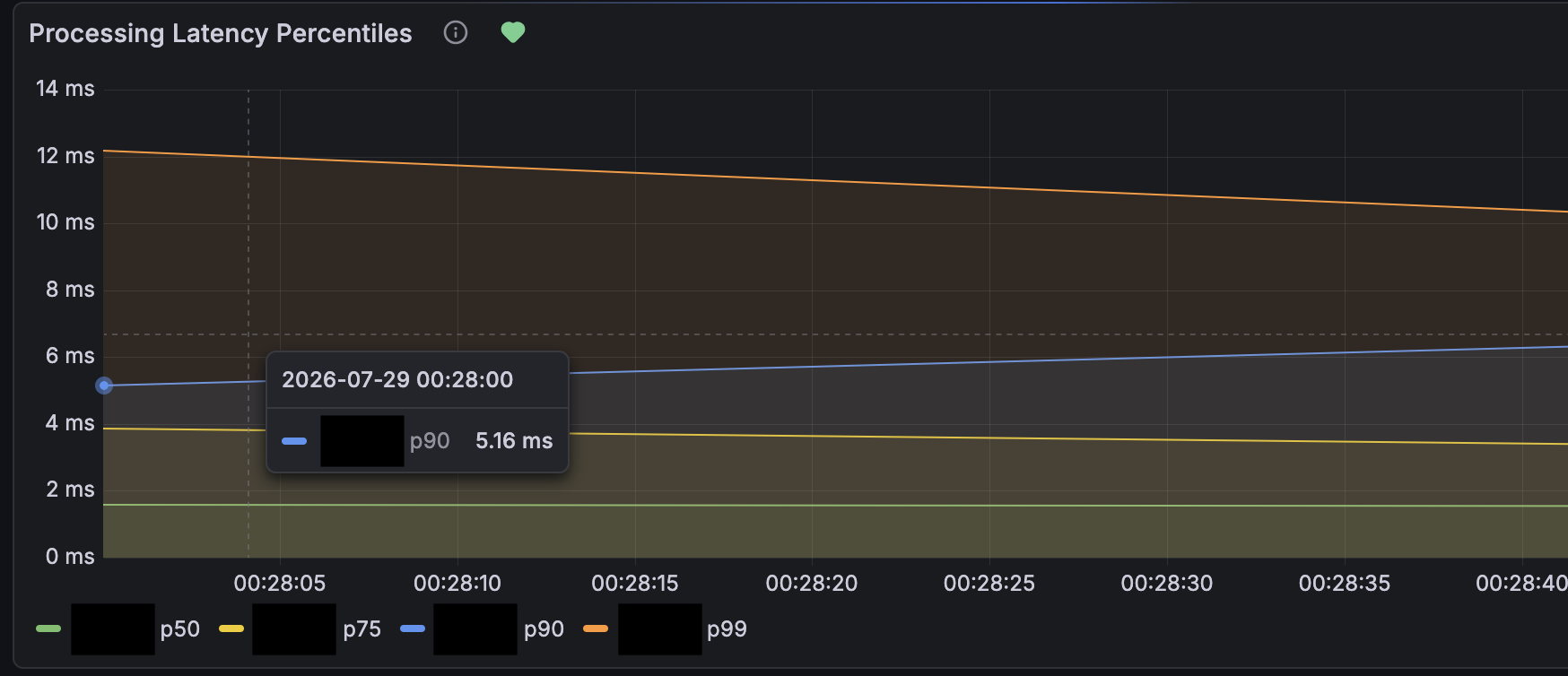Click the 4 ms y-axis label
This screenshot has width=1568, height=676.
[70, 423]
